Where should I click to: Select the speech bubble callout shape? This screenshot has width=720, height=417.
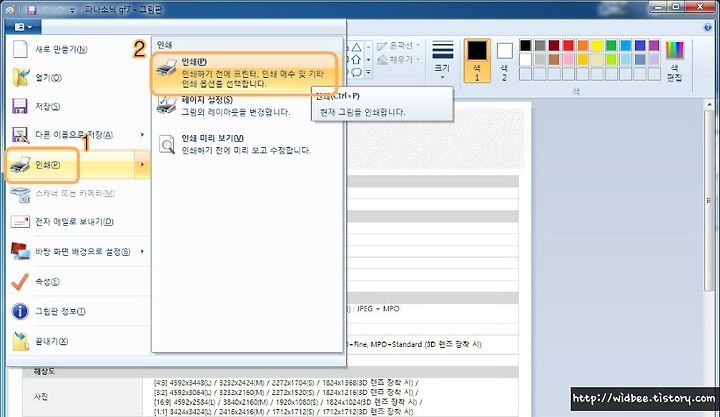pos(356,72)
